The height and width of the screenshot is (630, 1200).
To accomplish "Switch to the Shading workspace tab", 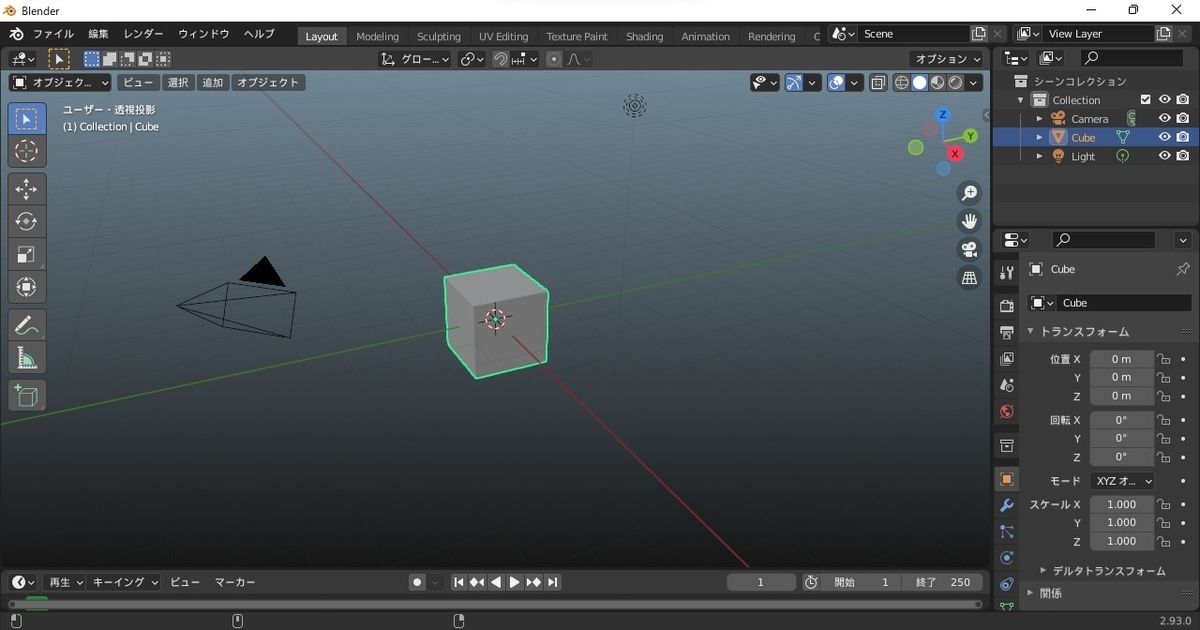I will 644,36.
